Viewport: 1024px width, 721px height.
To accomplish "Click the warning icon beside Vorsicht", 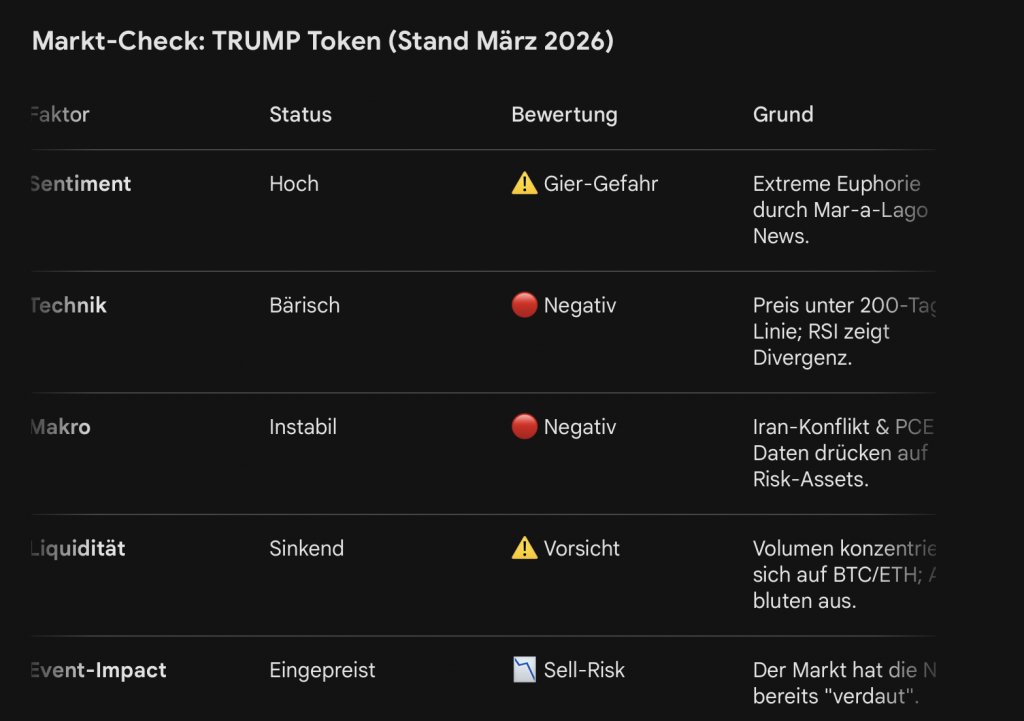I will 524,549.
